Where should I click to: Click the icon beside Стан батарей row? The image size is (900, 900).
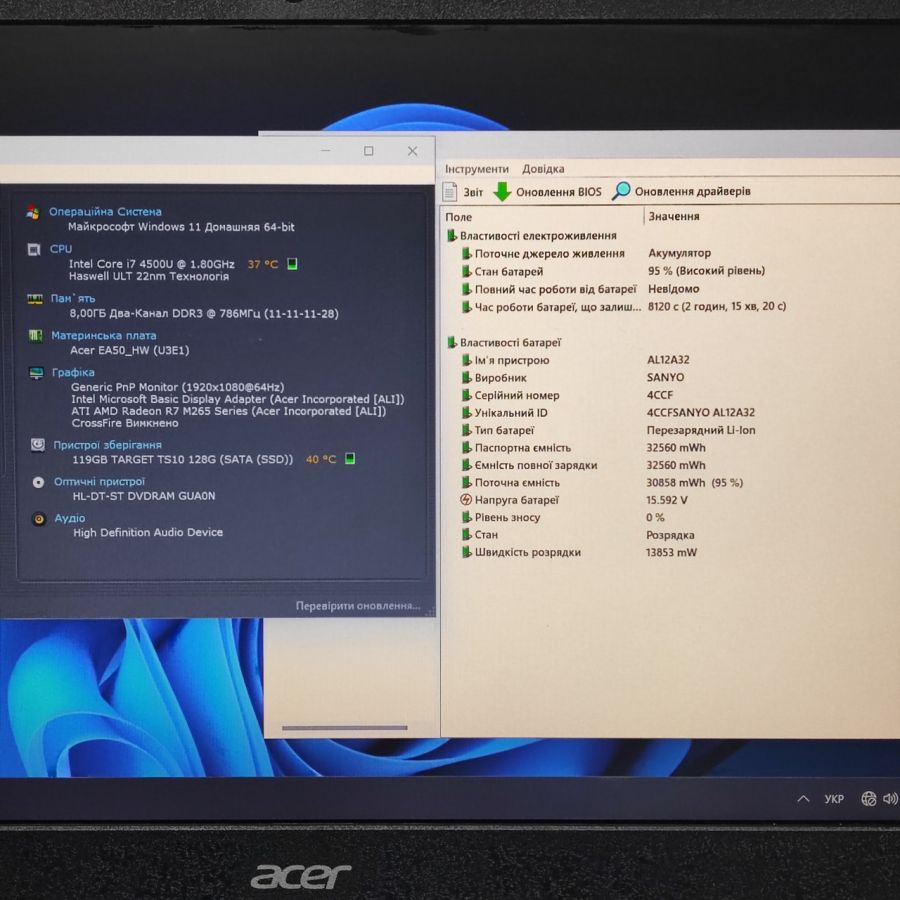(x=467, y=271)
